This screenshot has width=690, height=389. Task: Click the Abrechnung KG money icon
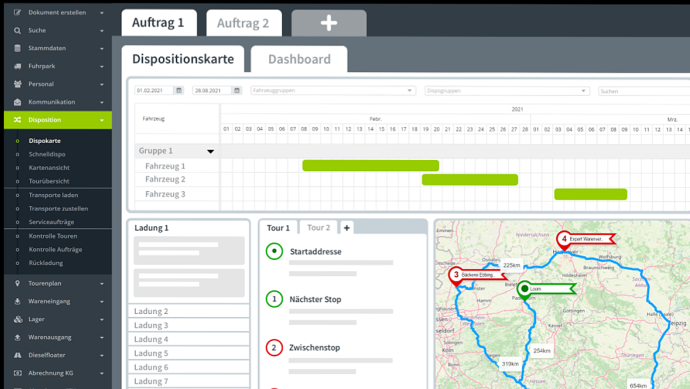coord(17,373)
